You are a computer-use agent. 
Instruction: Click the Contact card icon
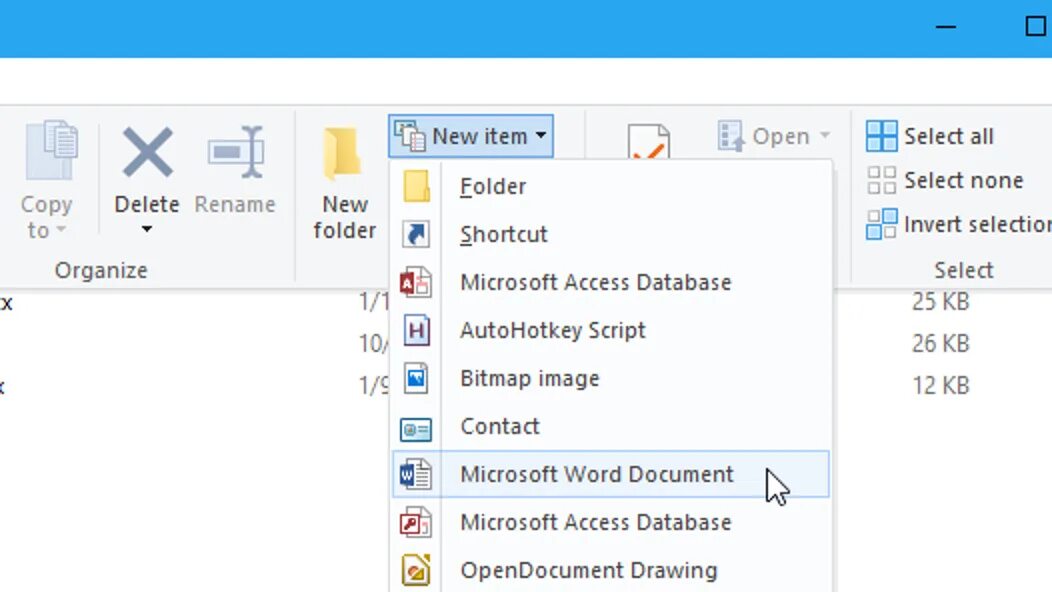416,429
